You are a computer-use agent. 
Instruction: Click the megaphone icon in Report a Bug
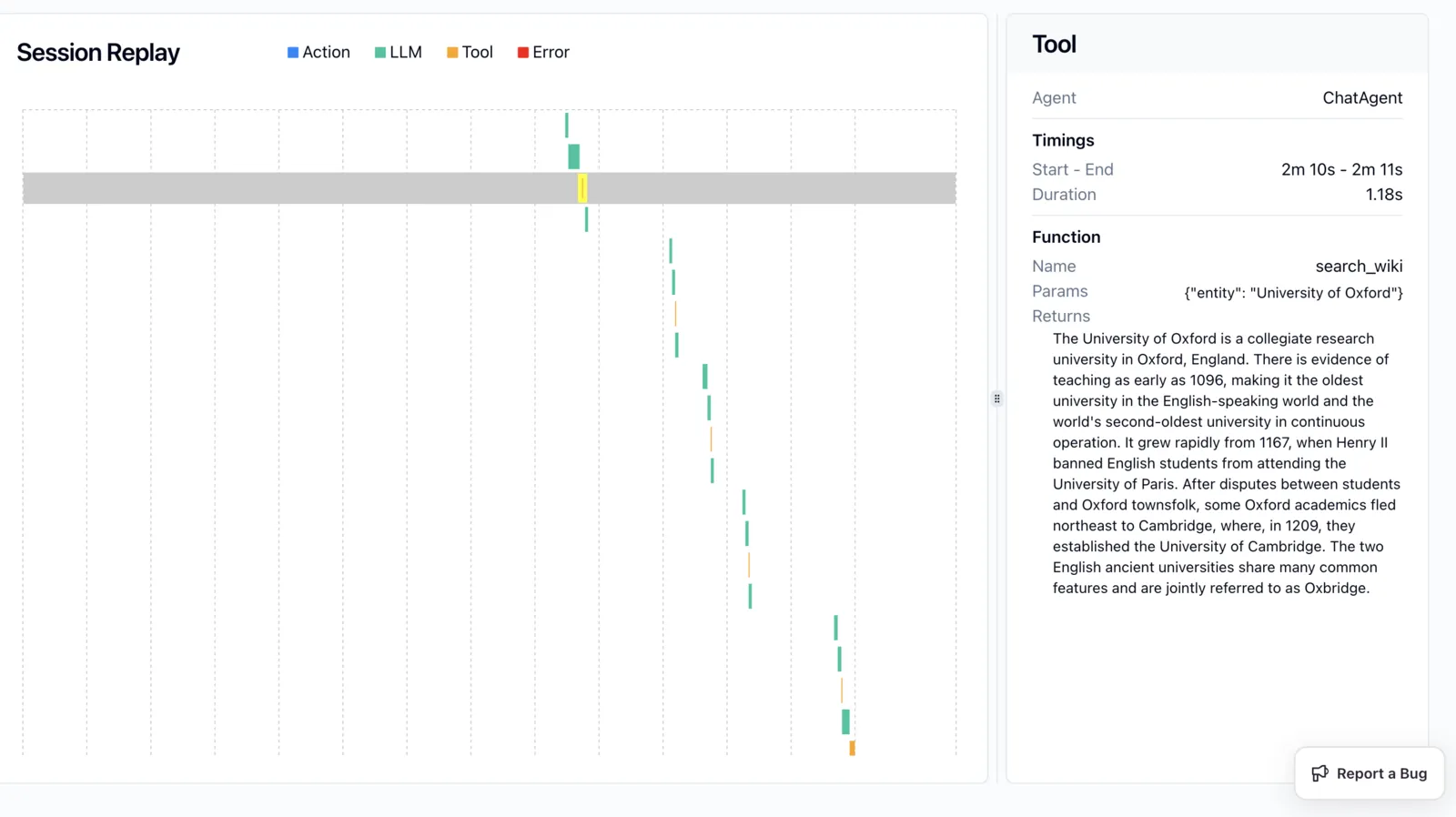coord(1319,773)
